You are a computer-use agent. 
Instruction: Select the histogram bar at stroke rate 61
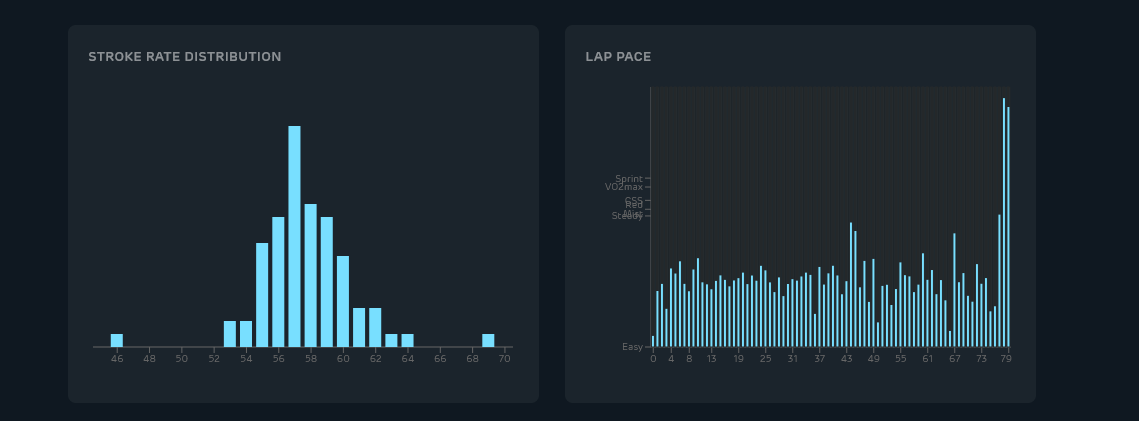pyautogui.click(x=359, y=327)
